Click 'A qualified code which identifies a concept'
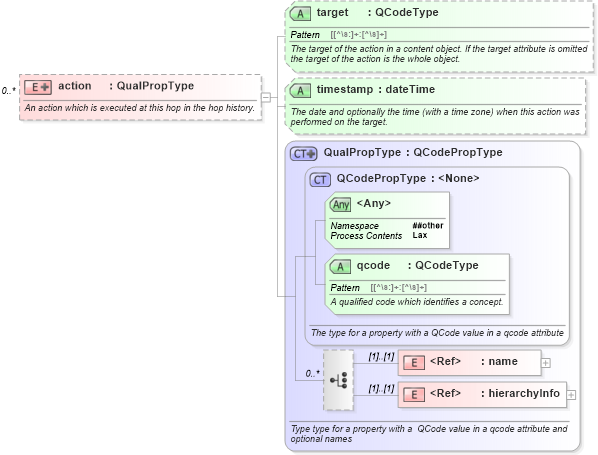Screen dimensions: 598x455 pyautogui.click(x=417, y=302)
